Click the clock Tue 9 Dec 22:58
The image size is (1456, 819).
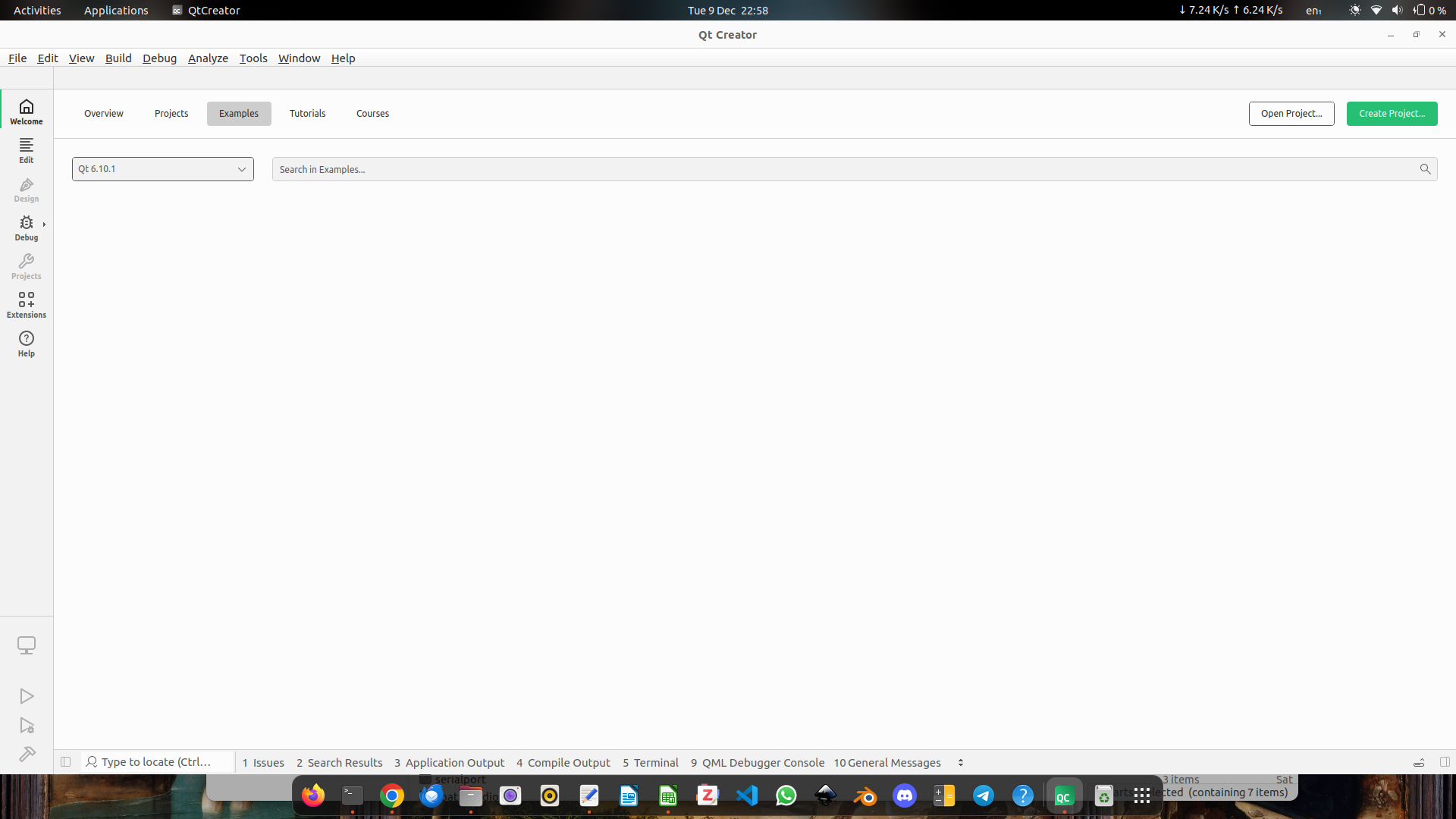(x=728, y=10)
